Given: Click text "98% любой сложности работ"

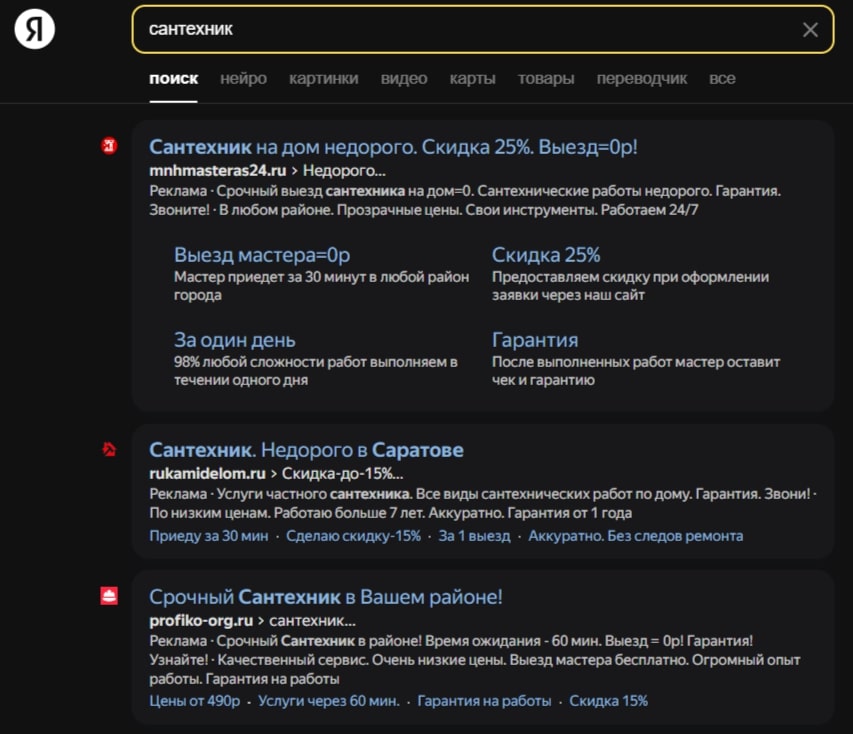Looking at the screenshot, I should (269, 362).
